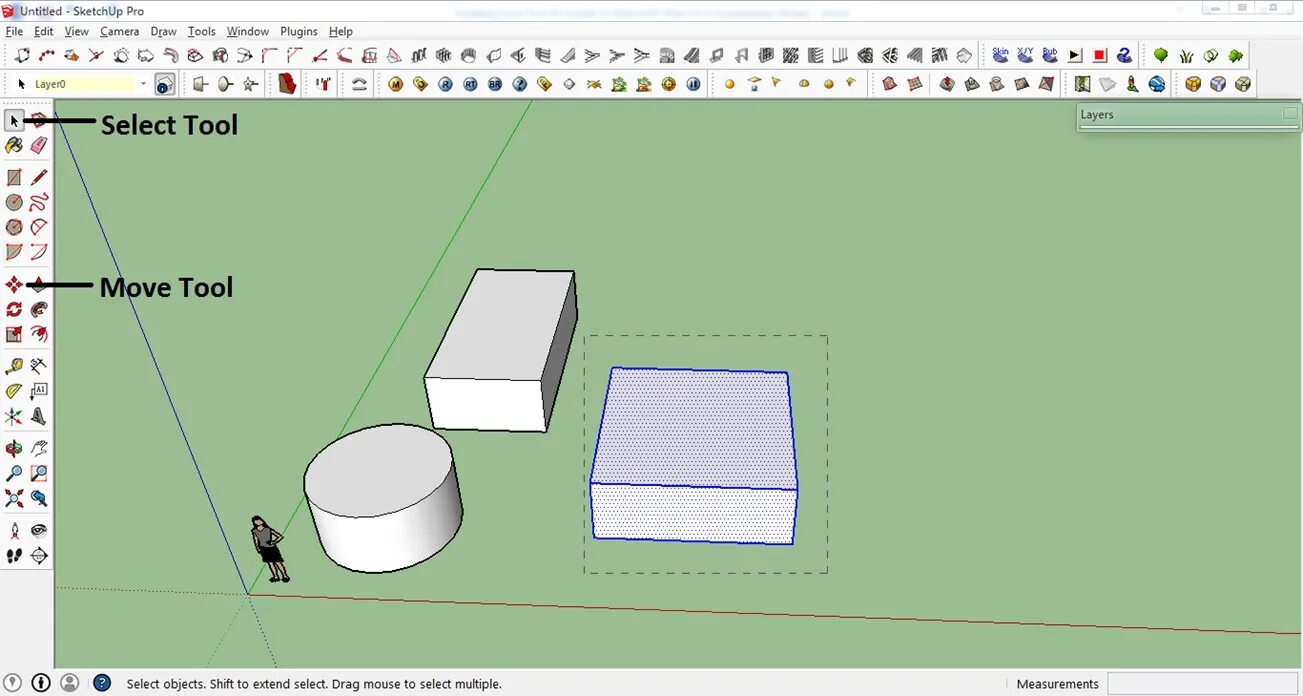Click the blue question mark plugin icon

pyautogui.click(x=520, y=84)
